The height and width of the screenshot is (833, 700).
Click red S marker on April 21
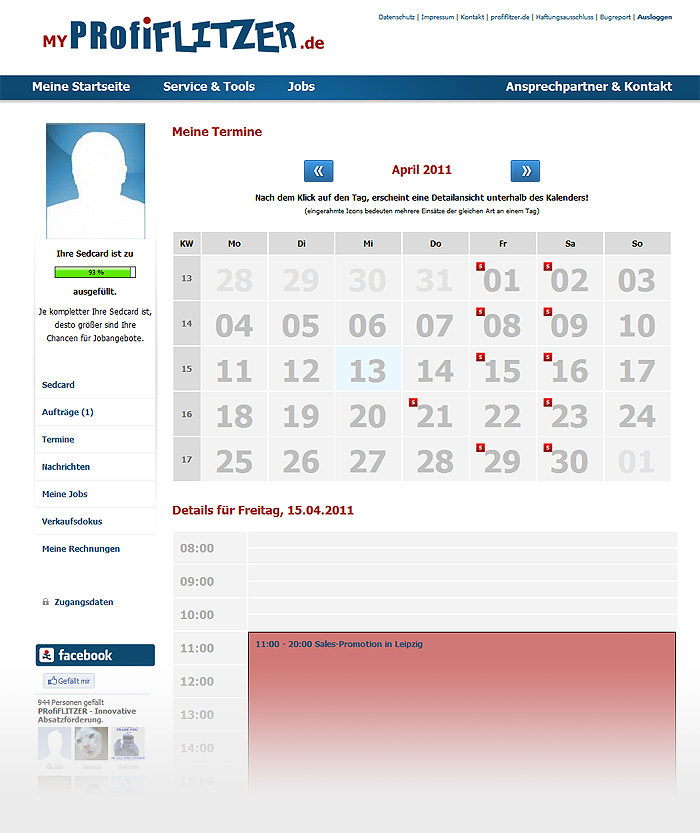413,402
